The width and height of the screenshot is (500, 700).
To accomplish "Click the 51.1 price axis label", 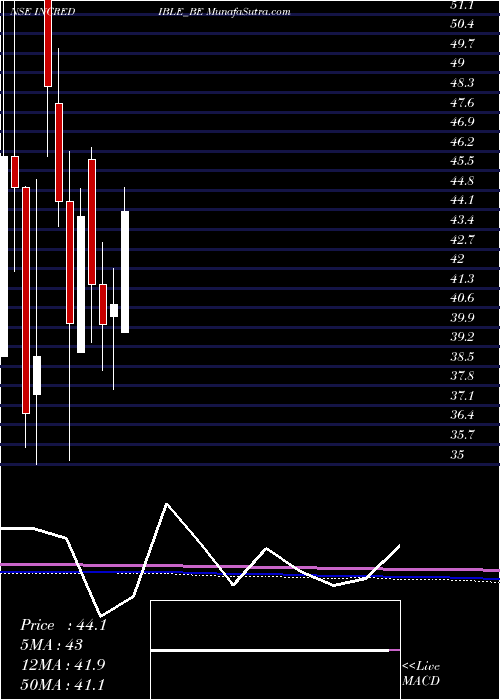I will [462, 5].
